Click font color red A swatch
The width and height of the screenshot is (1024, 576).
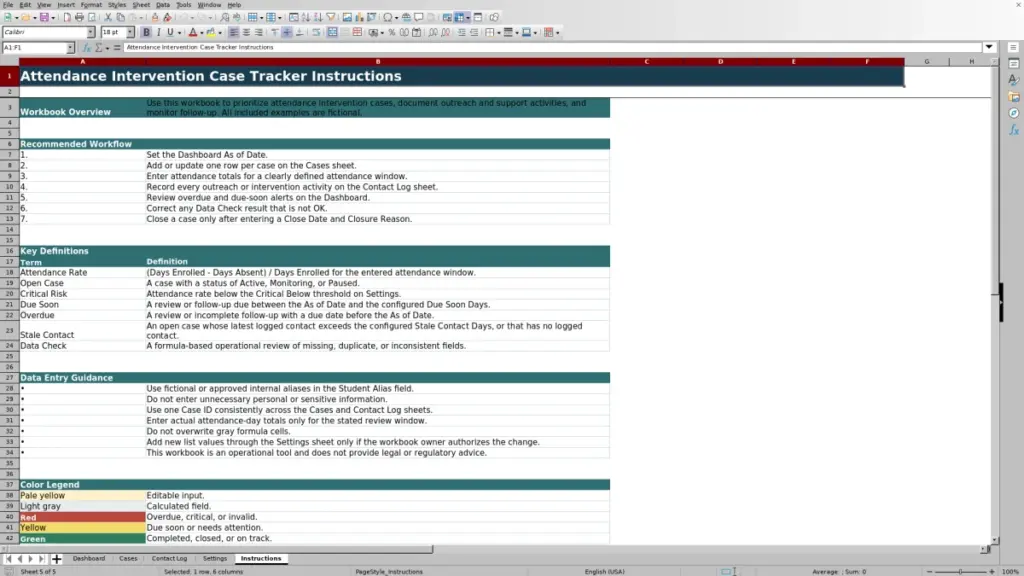(x=193, y=32)
